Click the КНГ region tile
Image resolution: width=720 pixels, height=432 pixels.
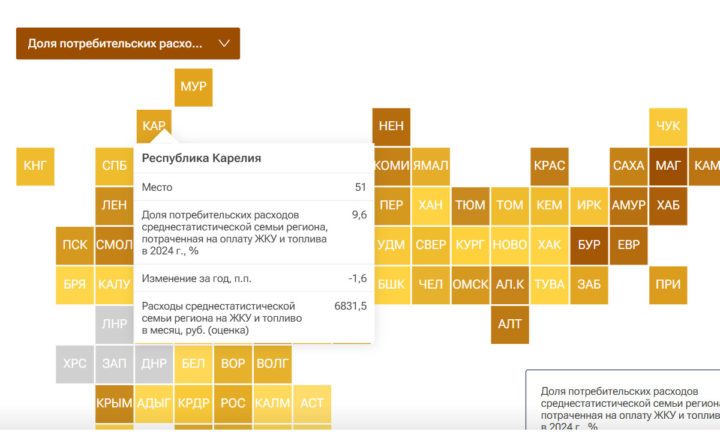coord(35,166)
